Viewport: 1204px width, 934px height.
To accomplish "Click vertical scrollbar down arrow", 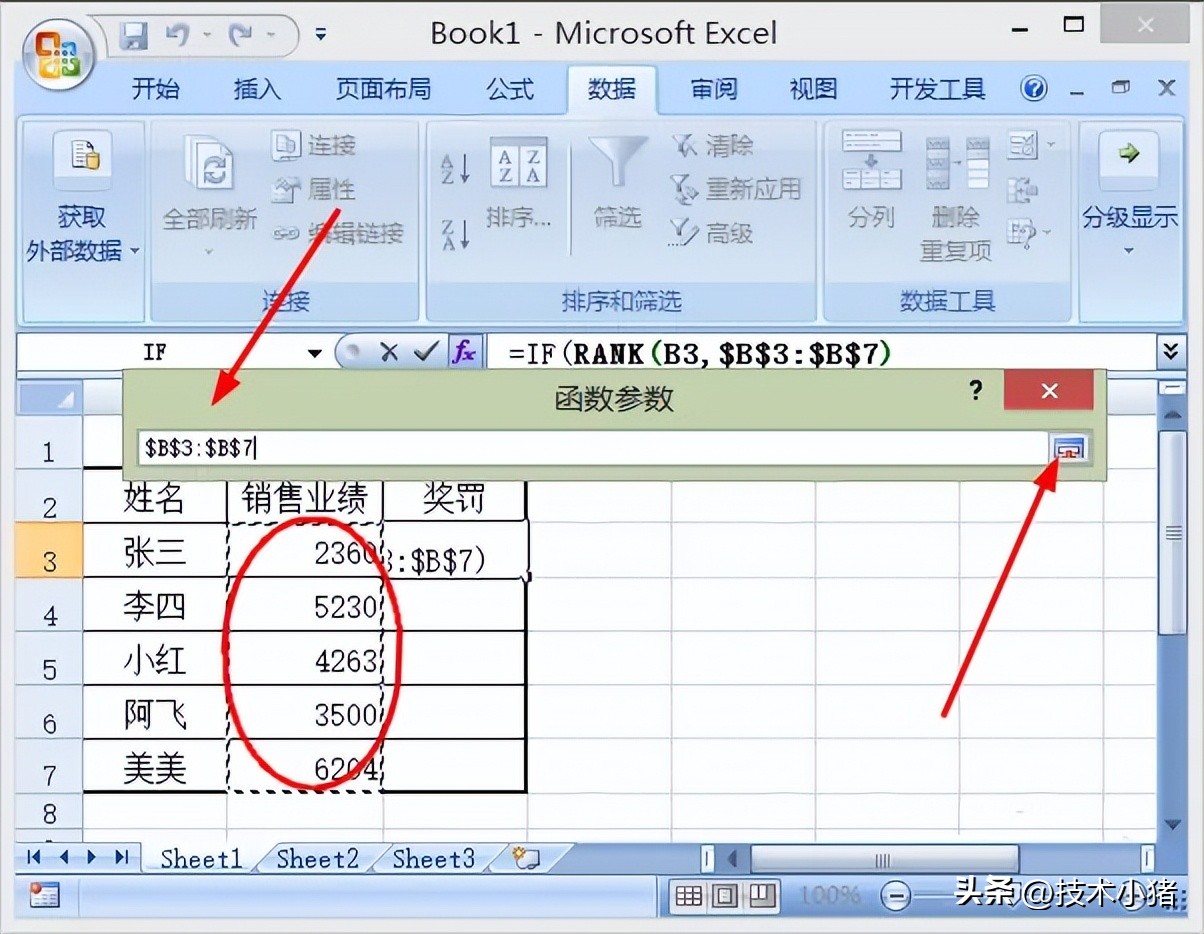I will tap(1172, 824).
